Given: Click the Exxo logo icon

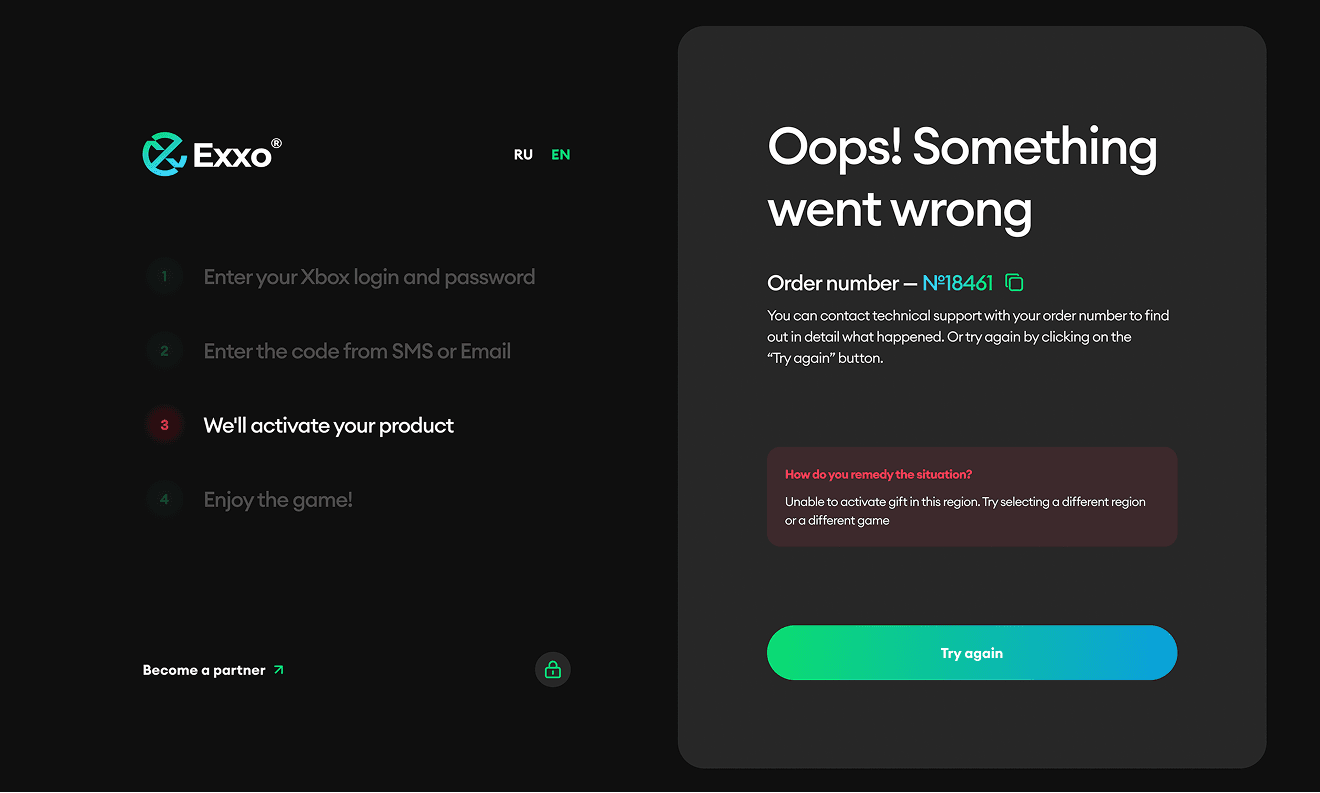Looking at the screenshot, I should [x=164, y=155].
